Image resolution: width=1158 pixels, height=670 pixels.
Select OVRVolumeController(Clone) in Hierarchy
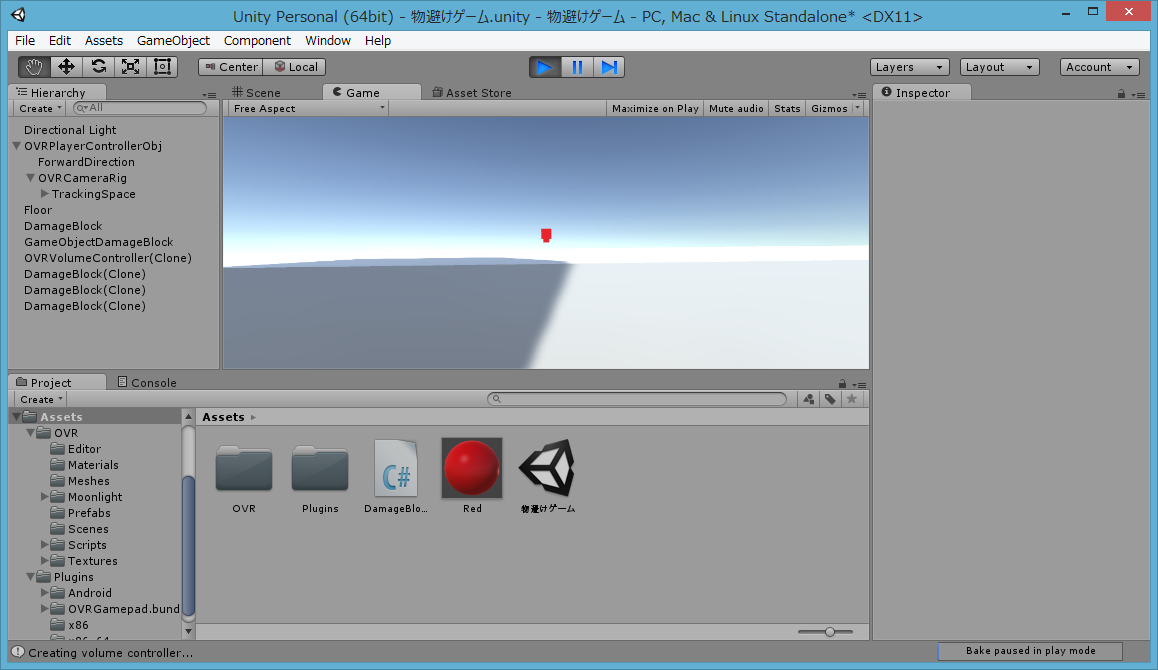(108, 259)
